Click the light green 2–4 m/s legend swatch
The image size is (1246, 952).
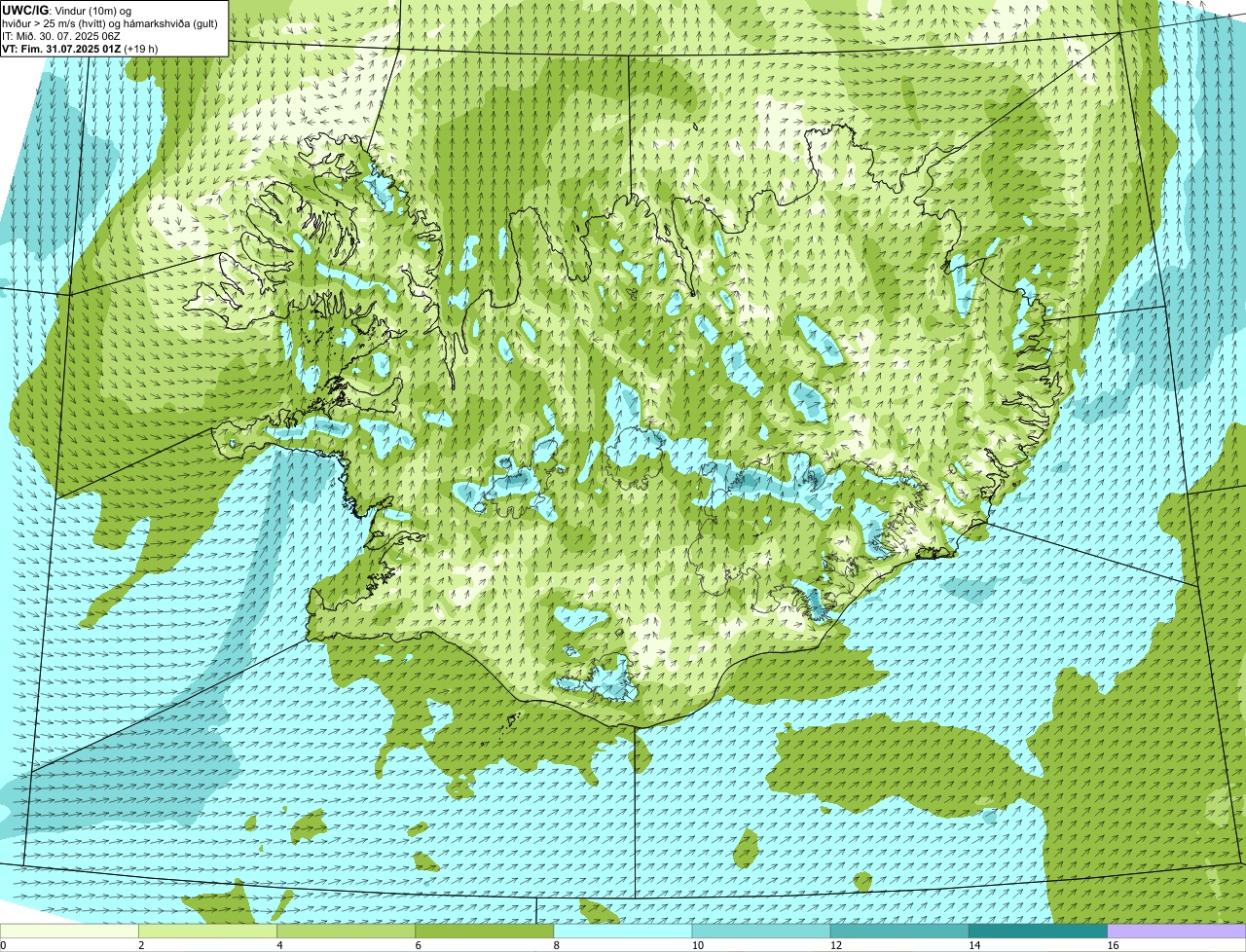[x=207, y=932]
